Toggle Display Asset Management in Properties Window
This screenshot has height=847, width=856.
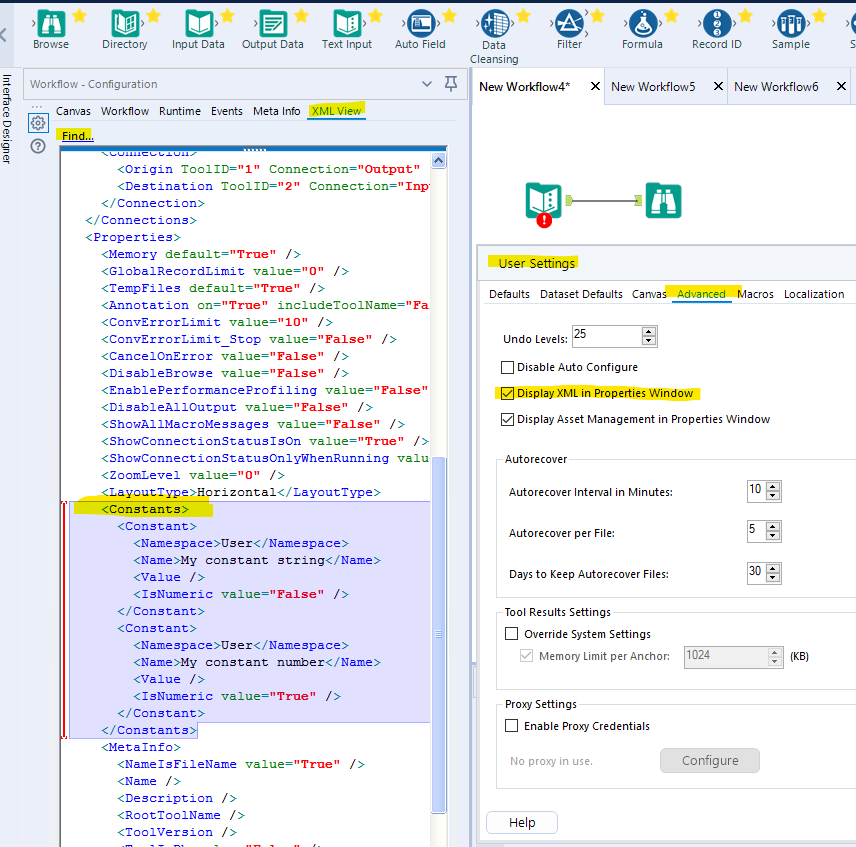coord(507,419)
